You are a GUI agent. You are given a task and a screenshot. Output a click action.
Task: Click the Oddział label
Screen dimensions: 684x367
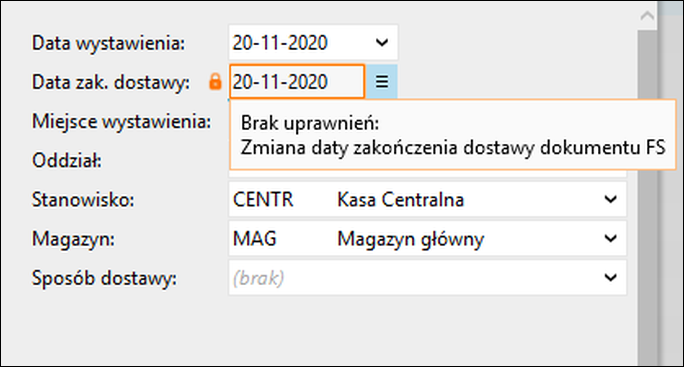pos(67,161)
